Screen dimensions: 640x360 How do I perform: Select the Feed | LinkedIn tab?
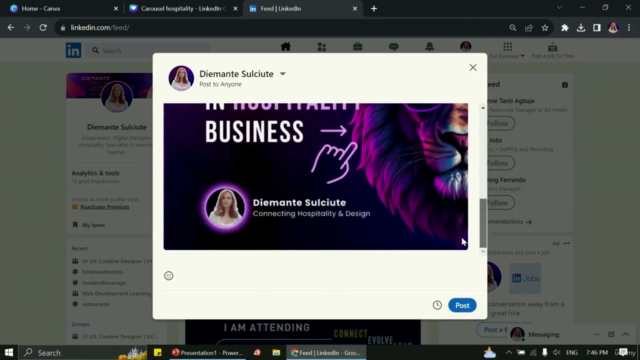[x=302, y=9]
